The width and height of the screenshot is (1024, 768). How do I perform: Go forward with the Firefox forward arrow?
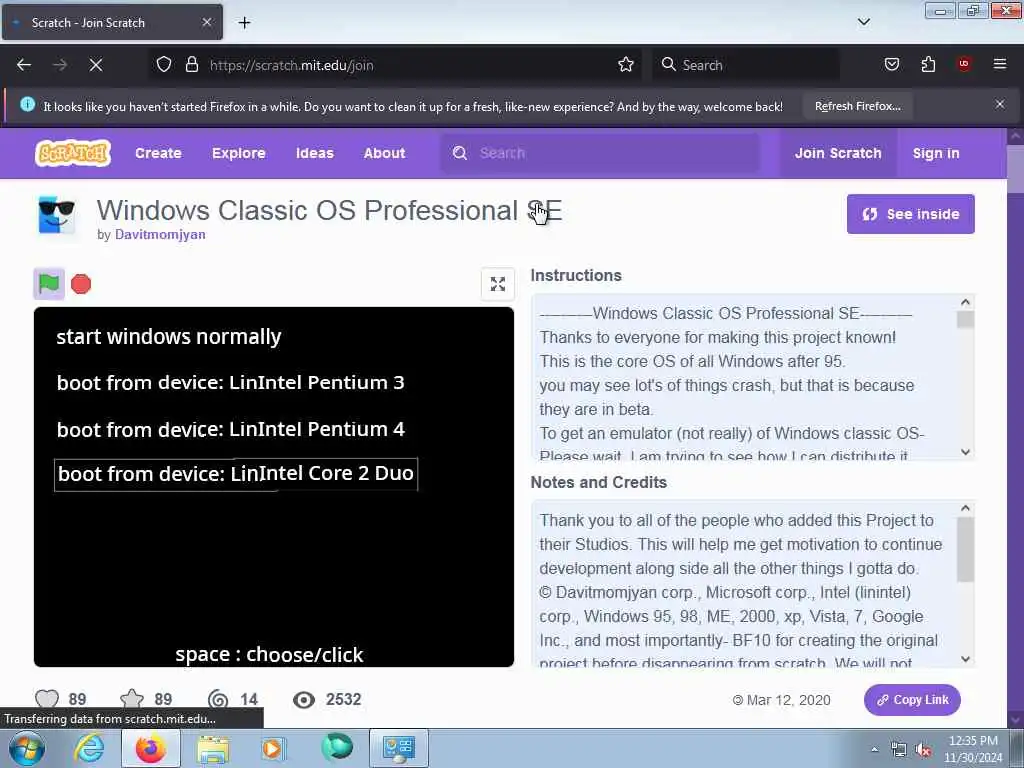pos(60,65)
